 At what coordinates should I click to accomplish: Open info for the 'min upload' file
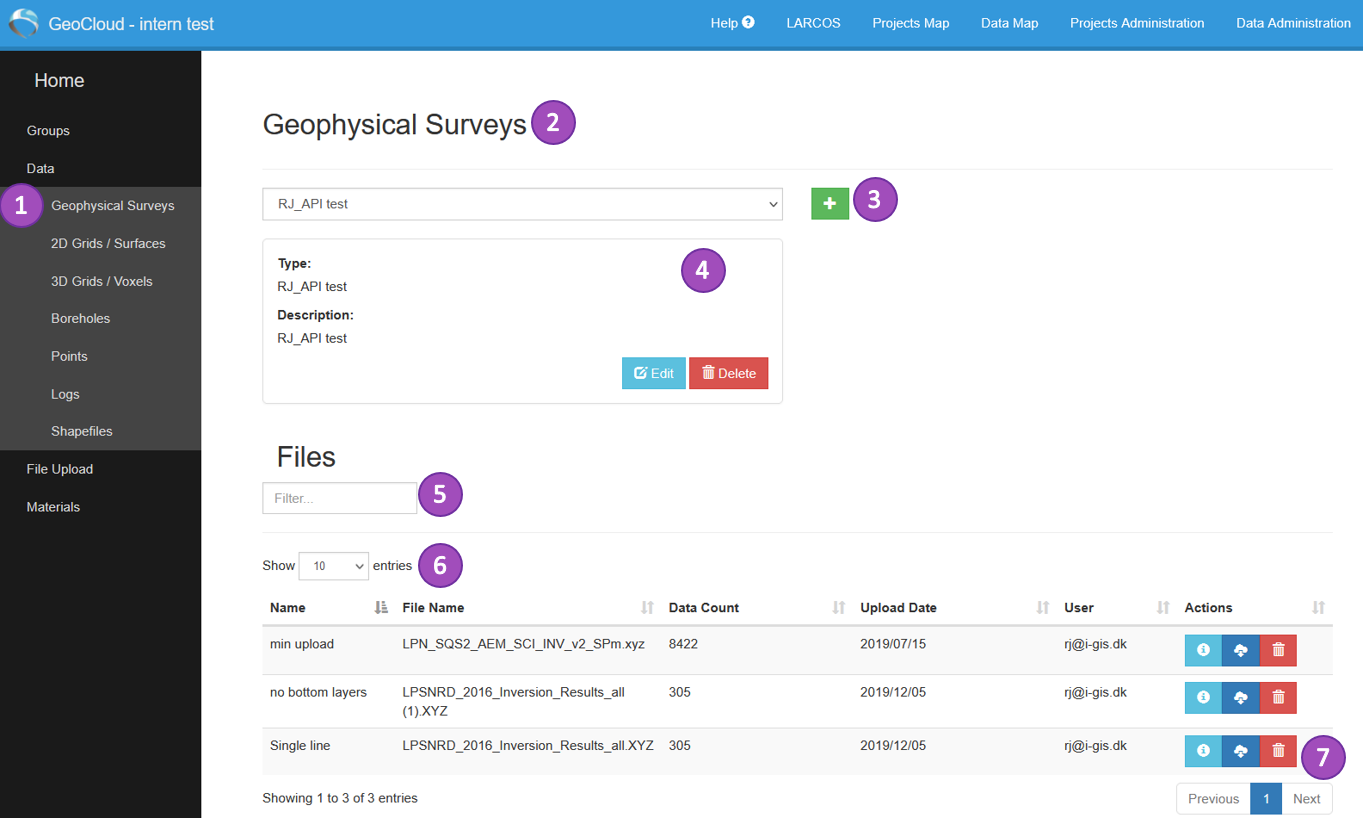1203,650
